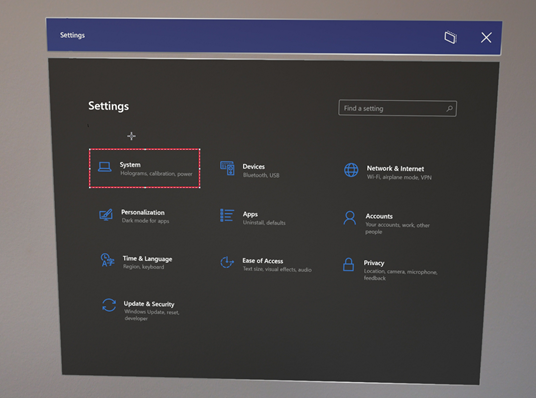Select the Ease of Access label
536x398 pixels.
pyautogui.click(x=263, y=261)
